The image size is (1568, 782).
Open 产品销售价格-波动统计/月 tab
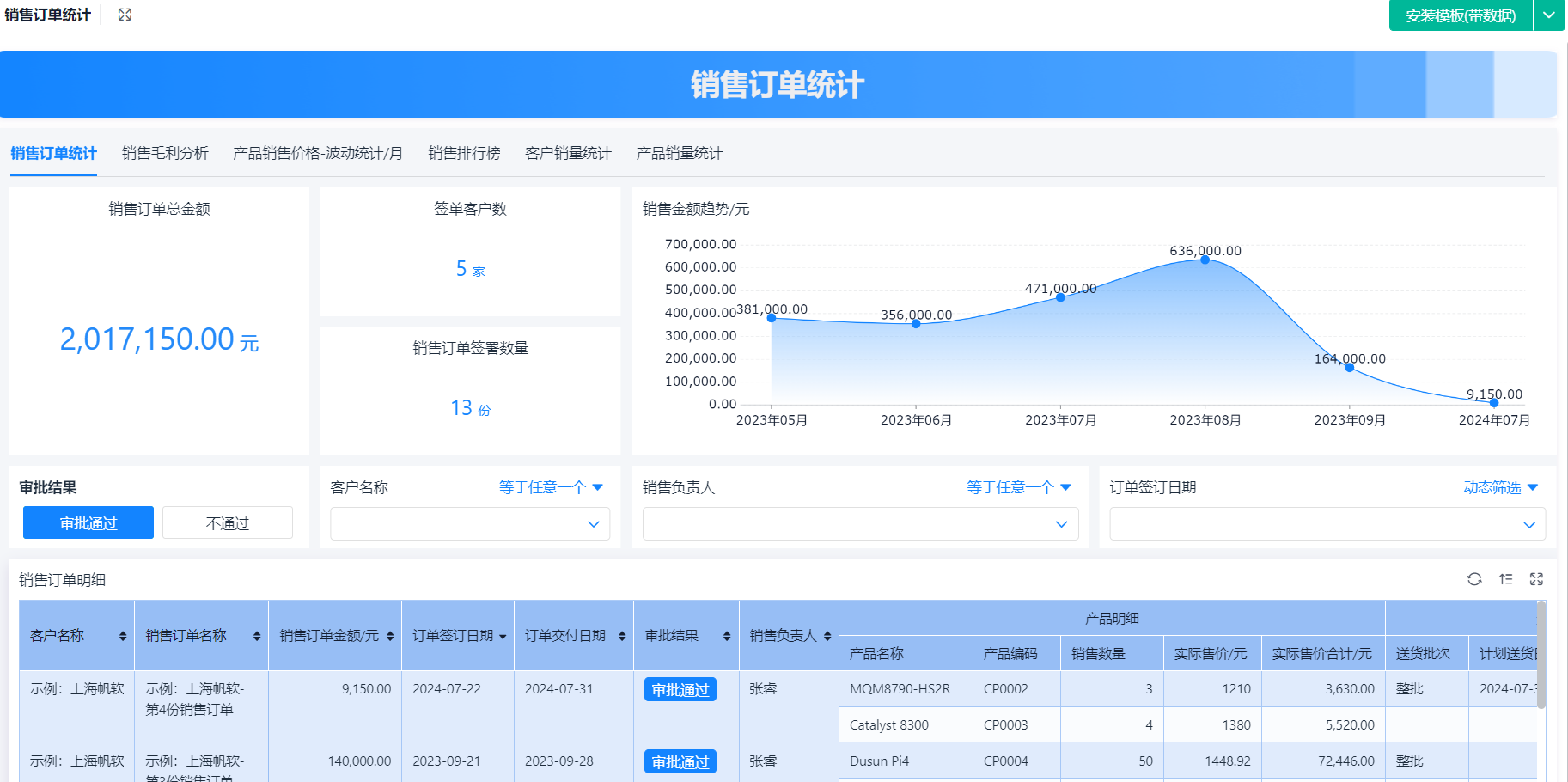(x=318, y=153)
